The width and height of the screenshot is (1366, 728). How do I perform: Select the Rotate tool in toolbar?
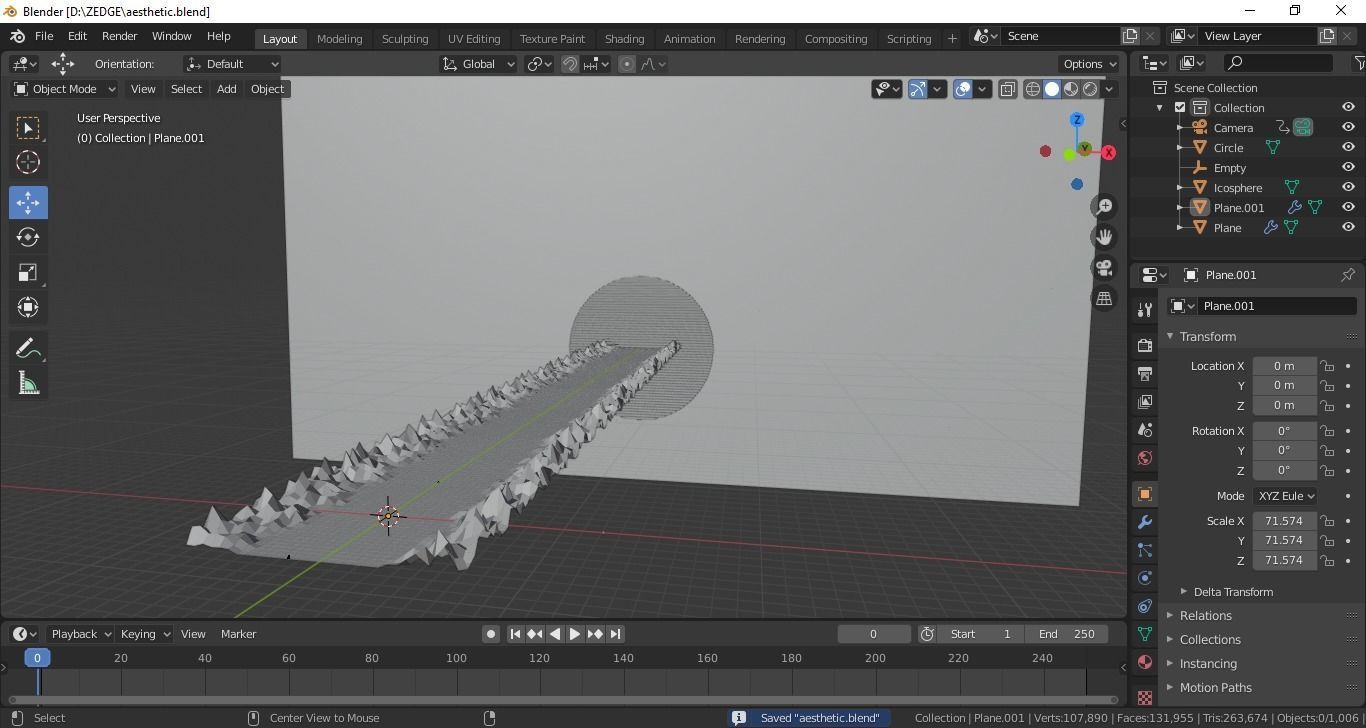coord(28,237)
